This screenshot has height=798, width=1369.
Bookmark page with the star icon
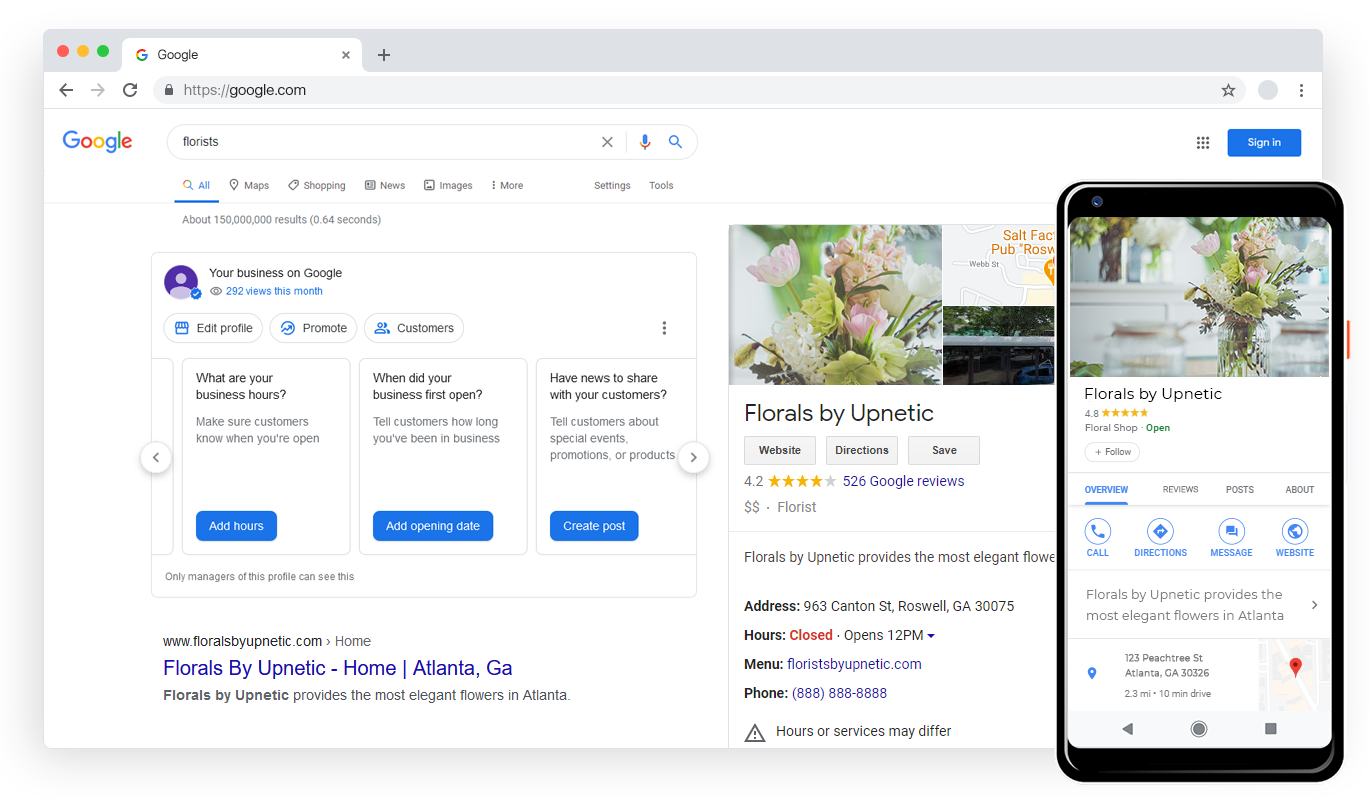pos(1228,90)
